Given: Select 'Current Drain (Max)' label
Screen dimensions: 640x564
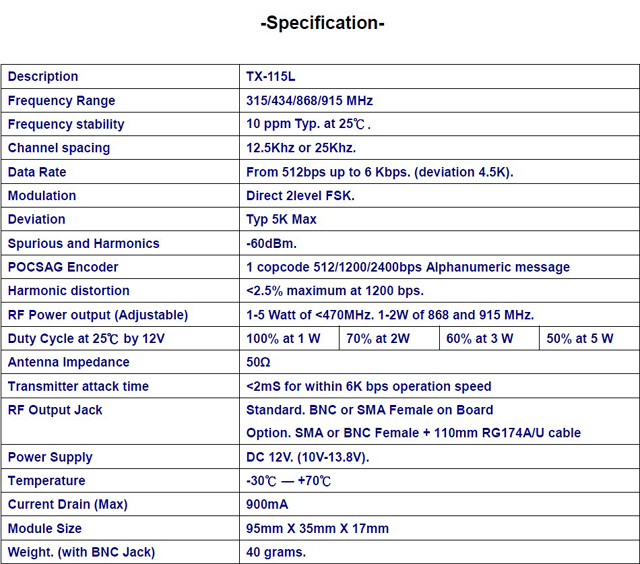Looking at the screenshot, I should pyautogui.click(x=68, y=505).
